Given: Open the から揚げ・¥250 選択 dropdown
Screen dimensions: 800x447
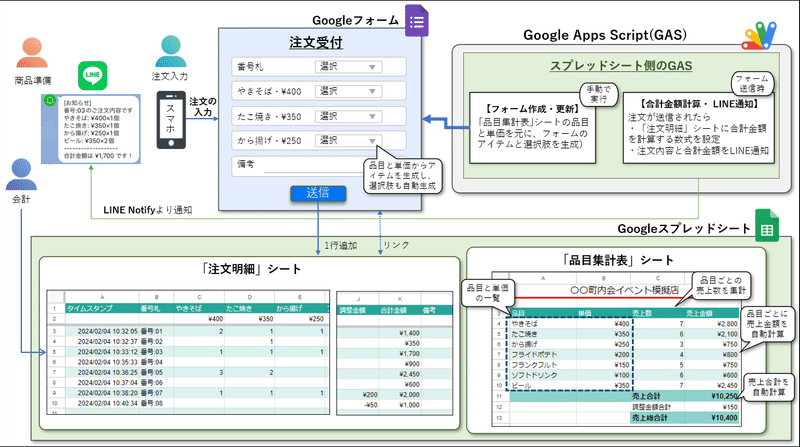Looking at the screenshot, I should point(348,140).
